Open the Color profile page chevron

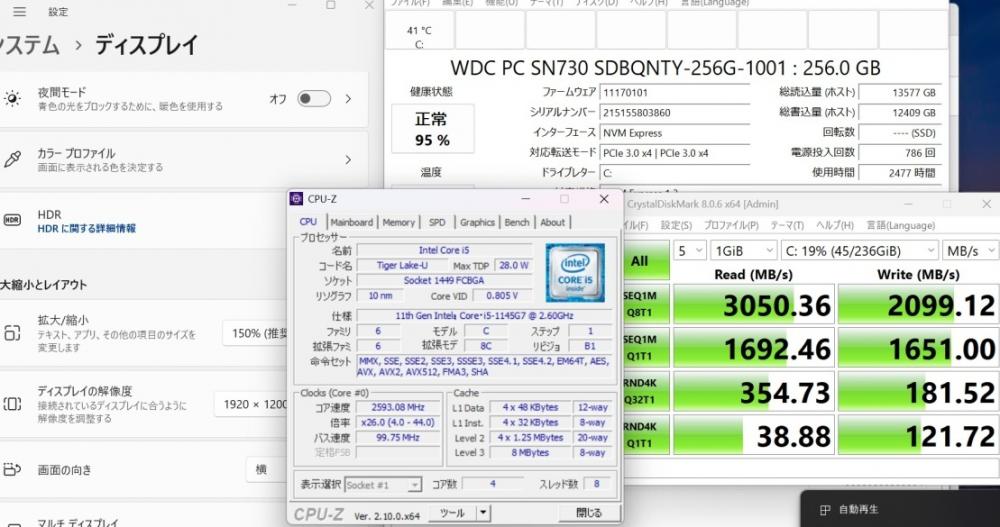pyautogui.click(x=348, y=160)
